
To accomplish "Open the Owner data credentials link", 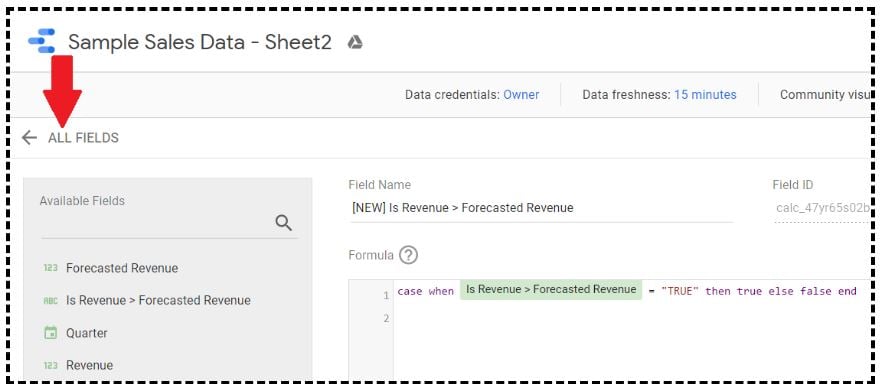I will coord(521,95).
